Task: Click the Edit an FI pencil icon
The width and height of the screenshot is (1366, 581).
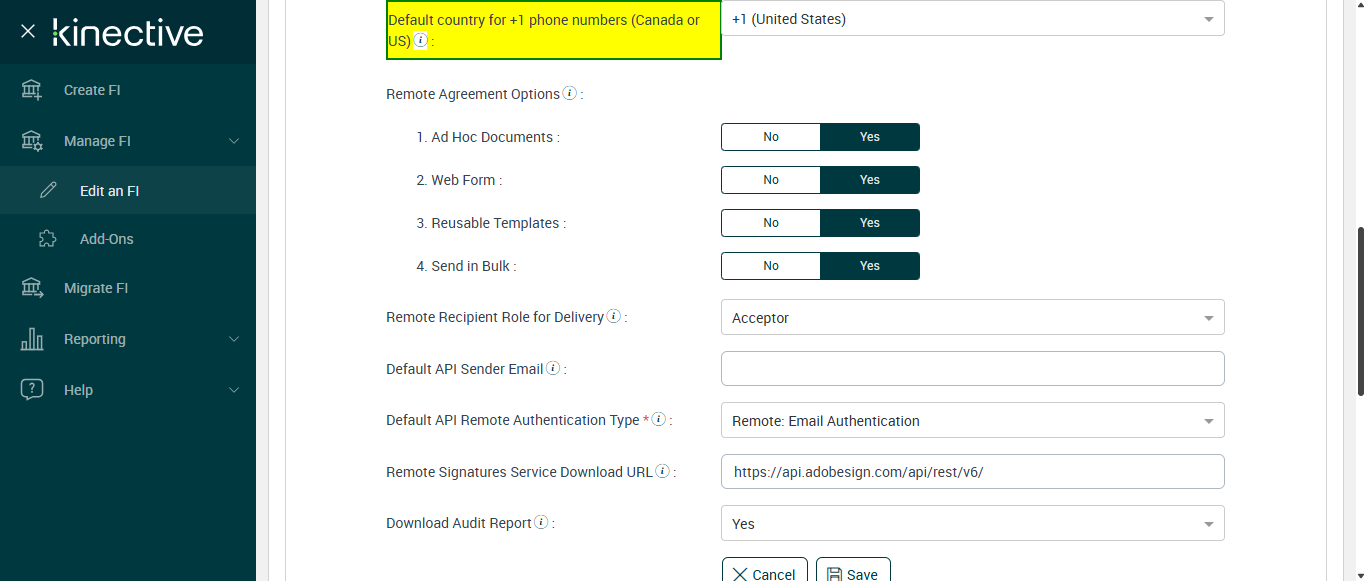Action: point(48,190)
